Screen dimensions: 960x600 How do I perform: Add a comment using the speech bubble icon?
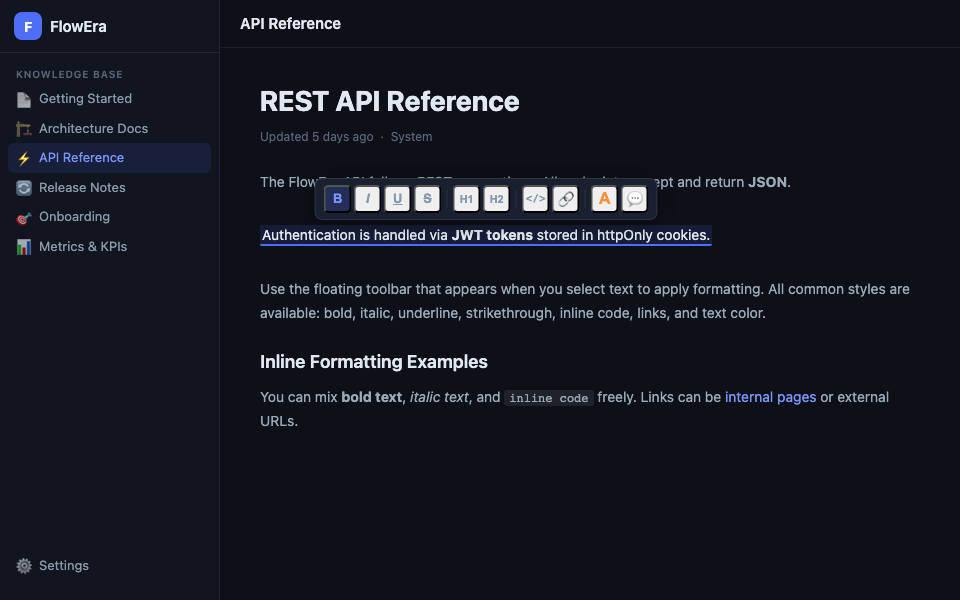click(x=634, y=199)
